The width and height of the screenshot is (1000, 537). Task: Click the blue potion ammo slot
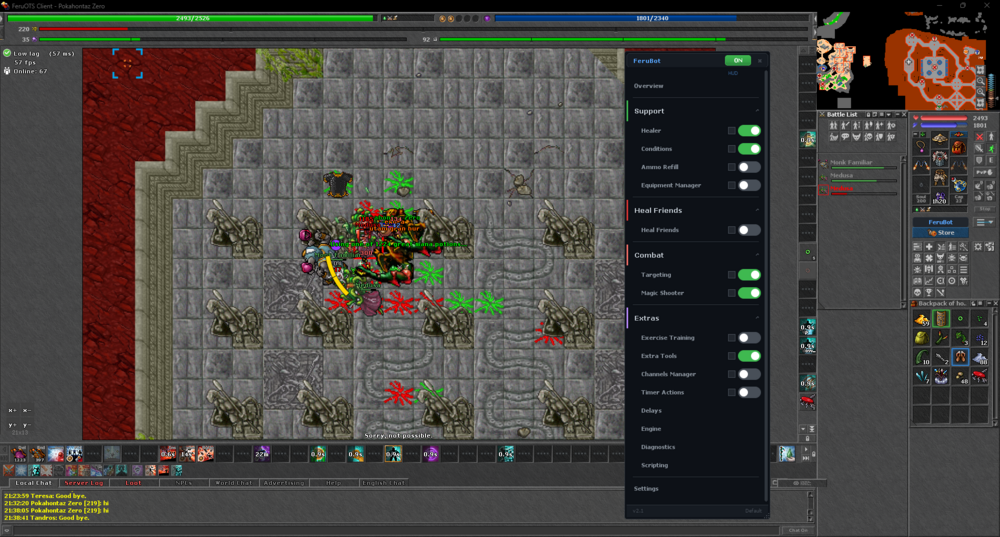tap(959, 184)
